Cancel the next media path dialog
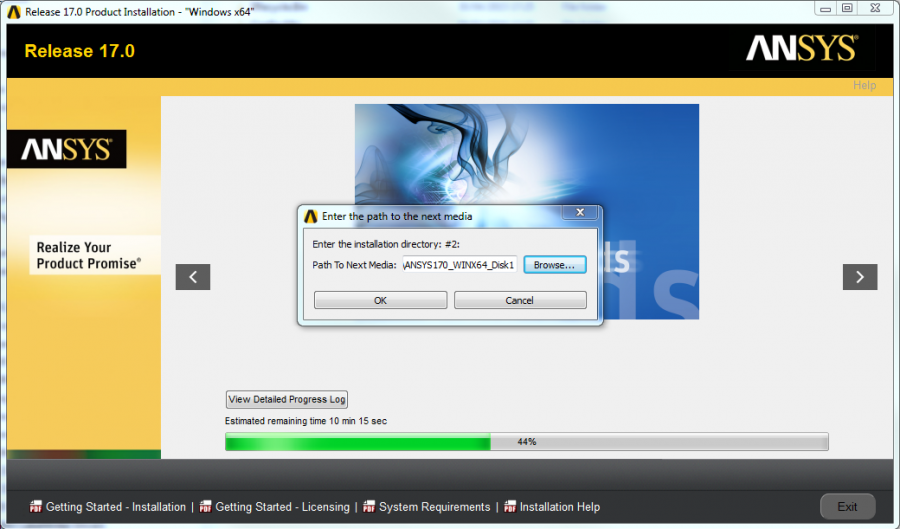The image size is (900, 529). coord(520,300)
